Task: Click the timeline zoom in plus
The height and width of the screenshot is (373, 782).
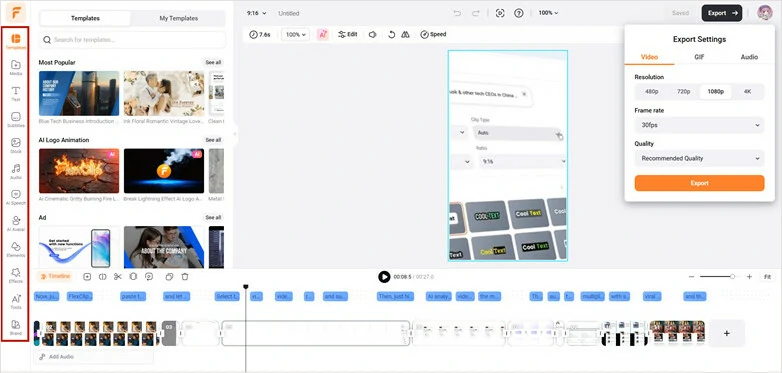Action: (x=749, y=277)
